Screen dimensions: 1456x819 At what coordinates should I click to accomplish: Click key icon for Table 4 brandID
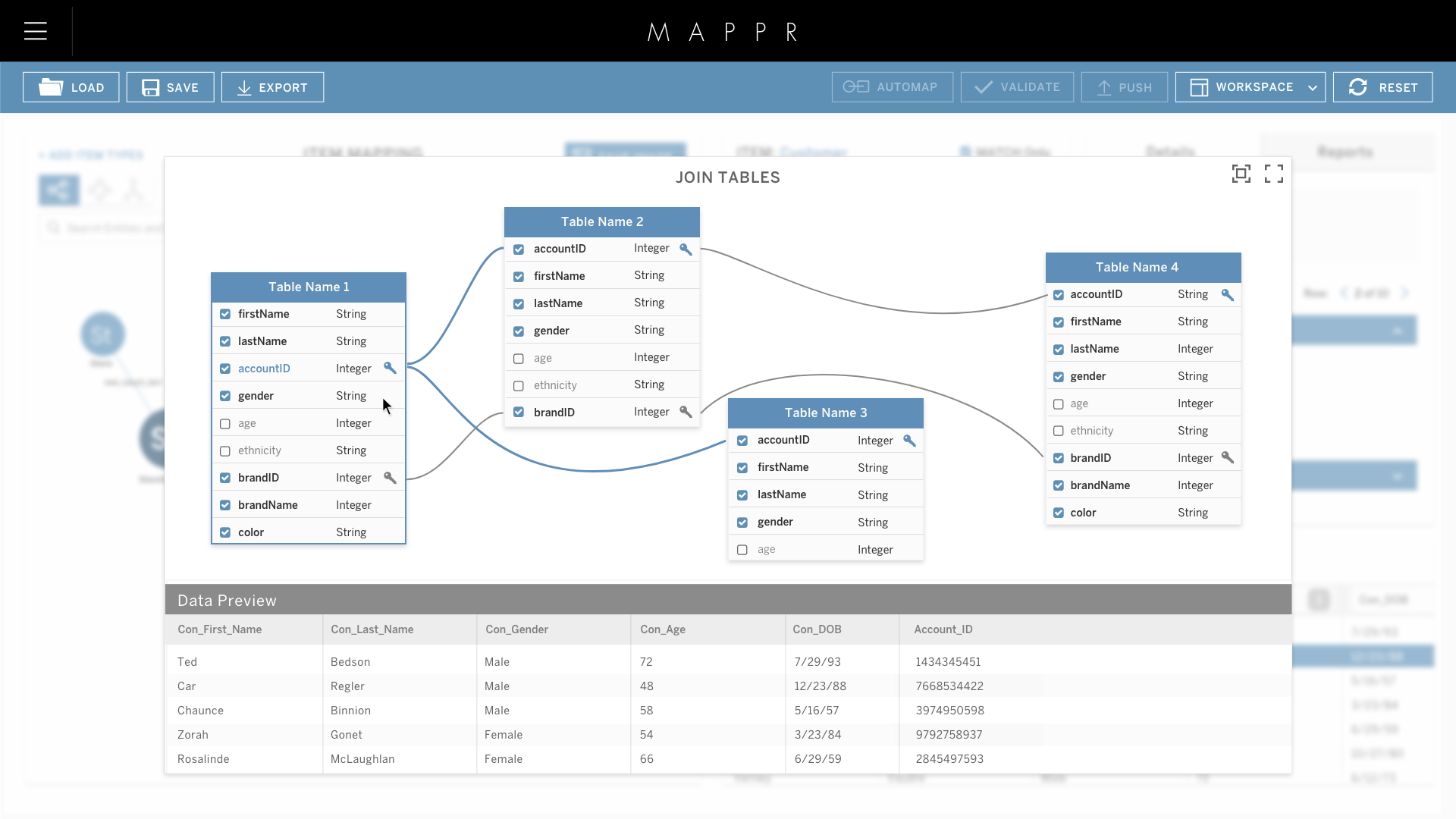1228,457
